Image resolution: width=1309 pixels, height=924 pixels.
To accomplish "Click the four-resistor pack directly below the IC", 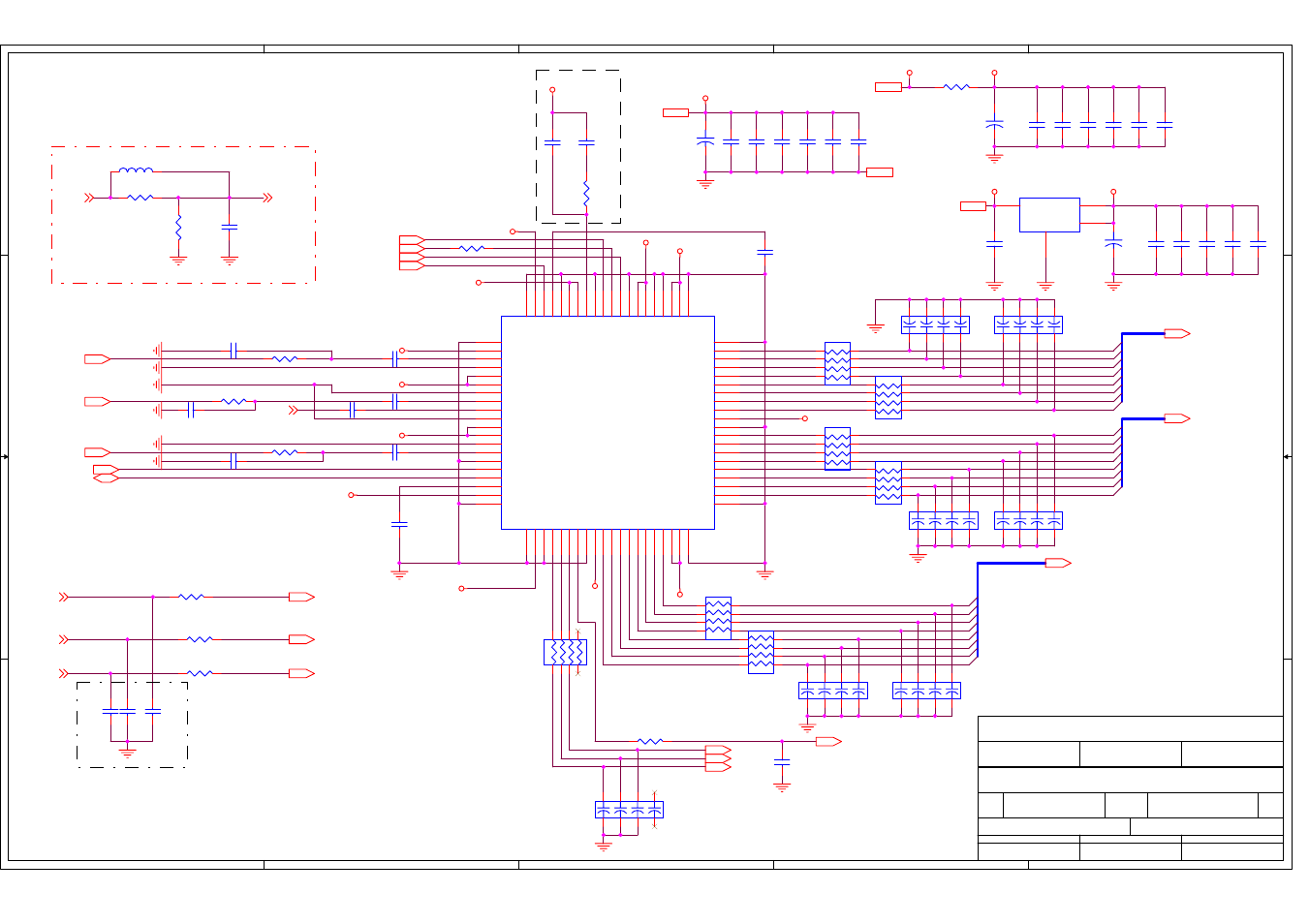I will (565, 653).
